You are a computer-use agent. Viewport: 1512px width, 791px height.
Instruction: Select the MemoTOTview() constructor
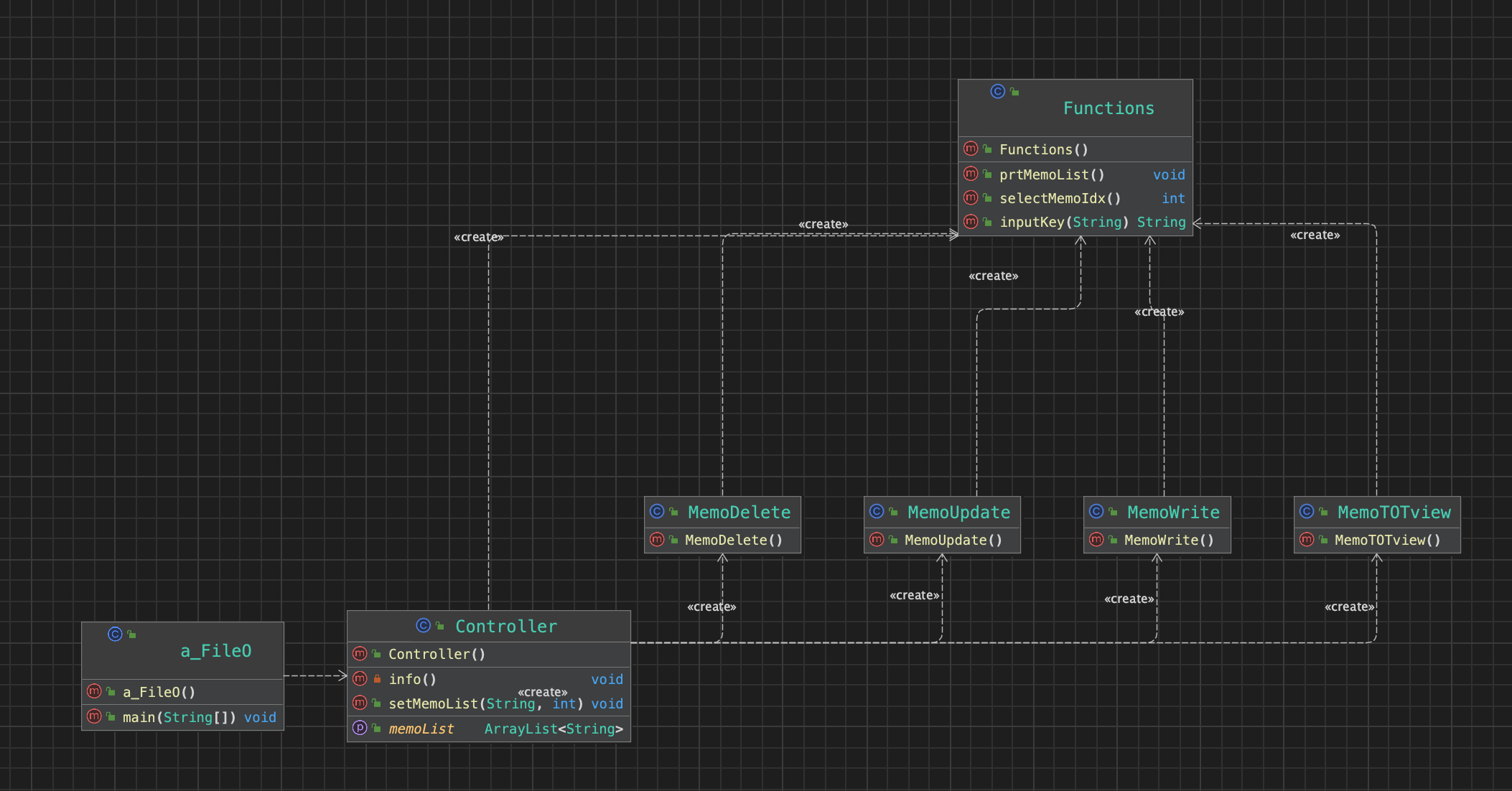pos(1377,540)
